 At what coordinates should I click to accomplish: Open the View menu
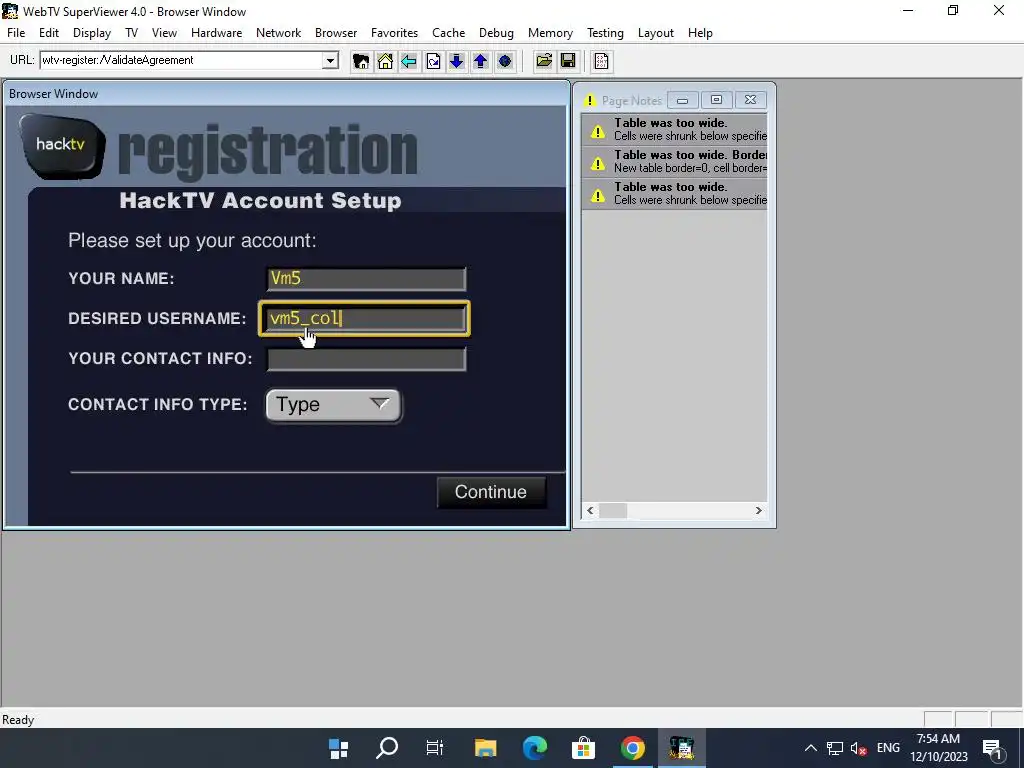(164, 33)
